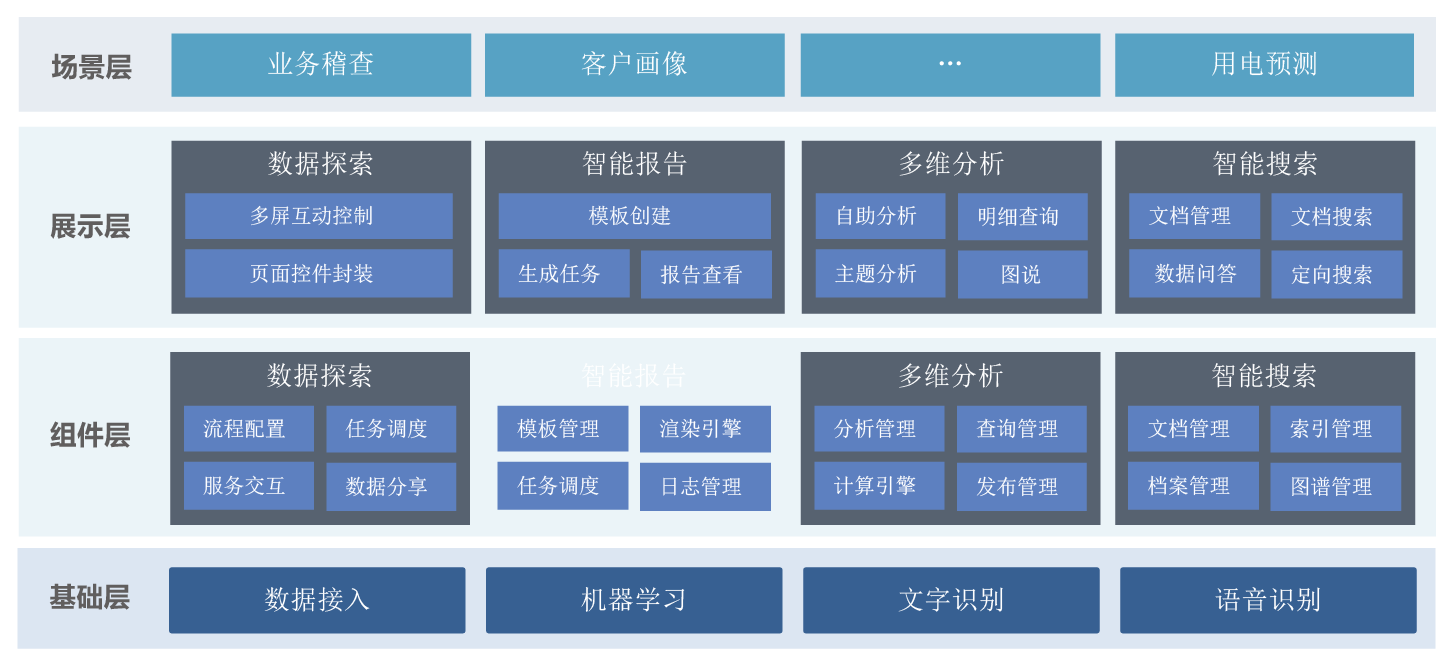Screen dimensions: 1454x667
Task: Open the 明细查询 block
Action: 1022,217
